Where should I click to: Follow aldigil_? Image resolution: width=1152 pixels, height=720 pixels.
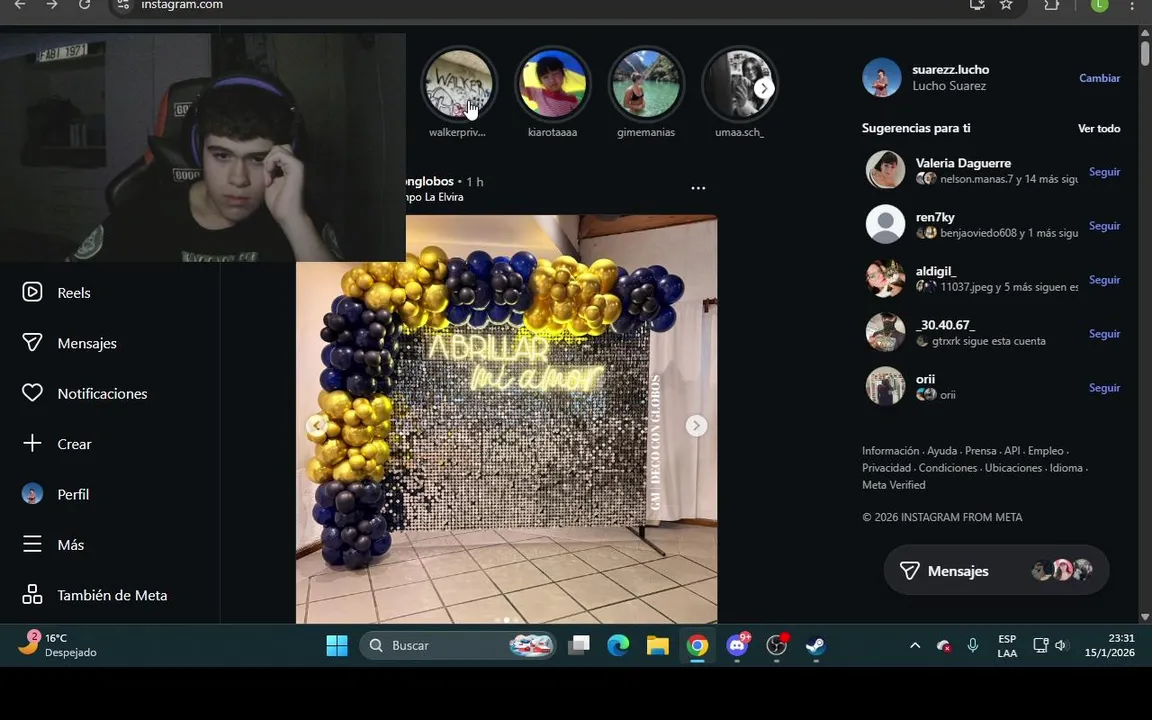click(1104, 280)
